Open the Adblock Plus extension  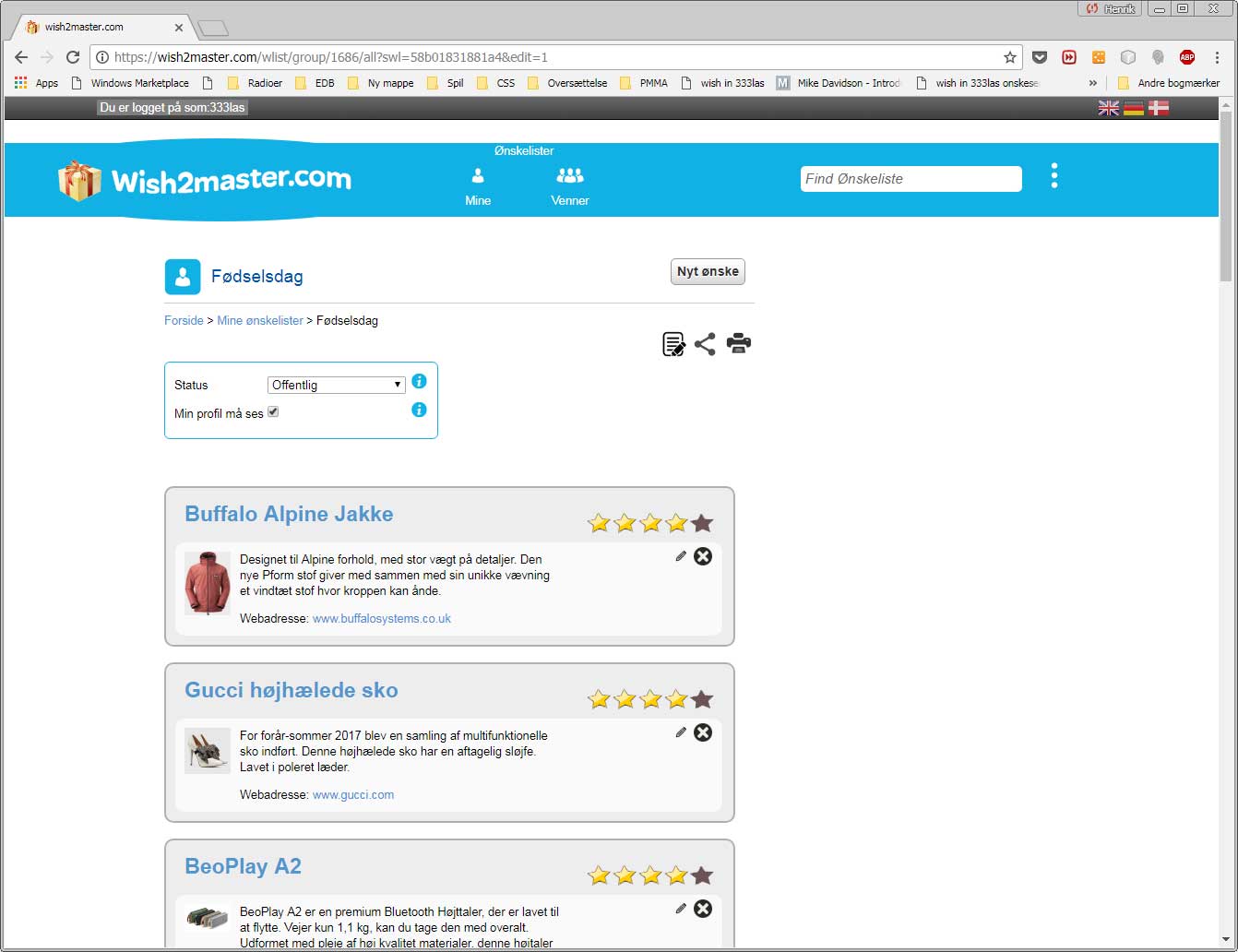(1187, 57)
